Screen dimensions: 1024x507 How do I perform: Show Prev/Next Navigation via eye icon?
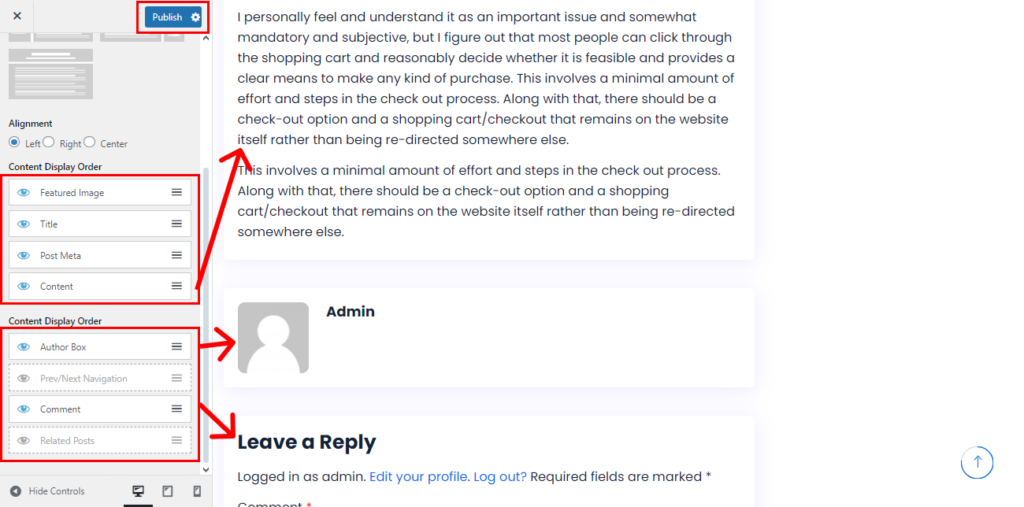(24, 379)
